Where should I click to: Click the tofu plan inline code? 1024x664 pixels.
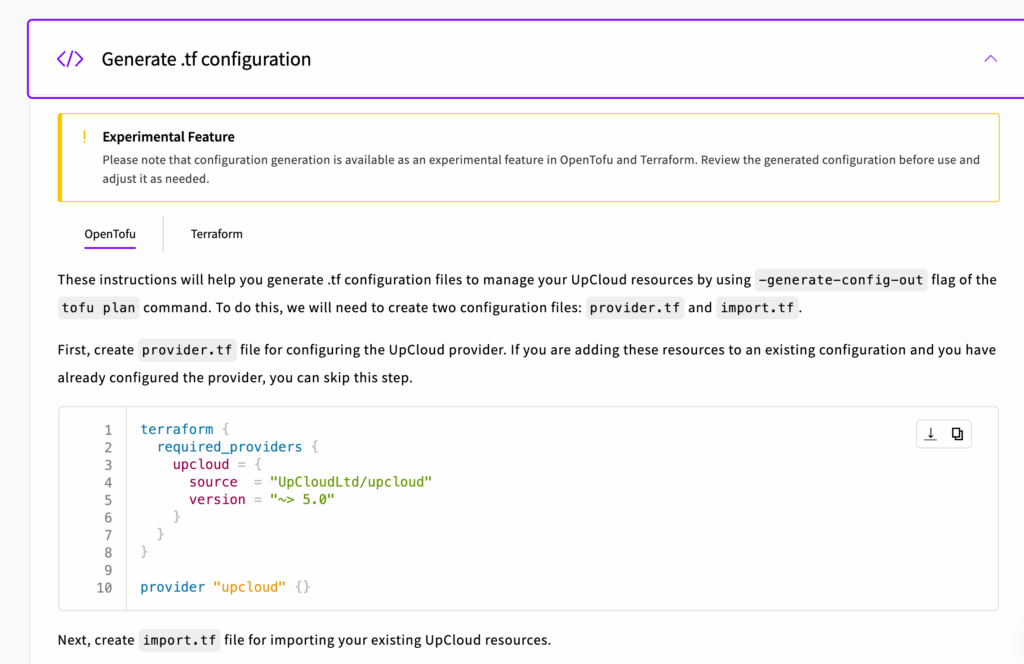click(99, 308)
